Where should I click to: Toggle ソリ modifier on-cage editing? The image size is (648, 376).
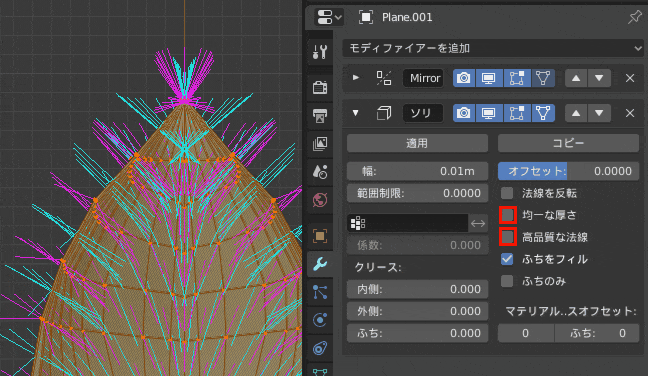[543, 113]
